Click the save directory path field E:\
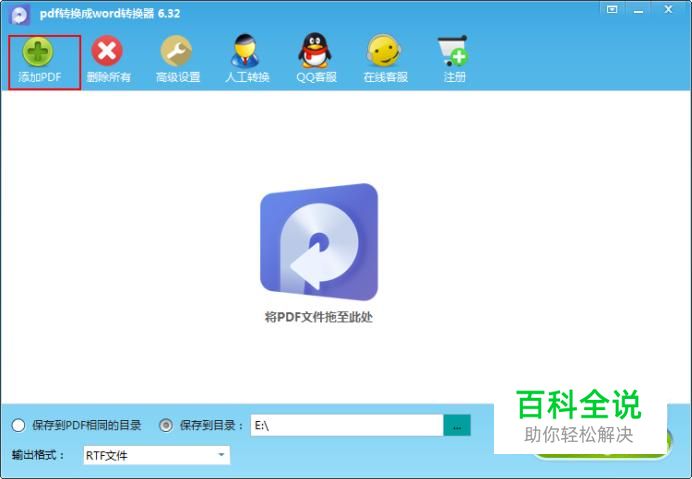 [x=347, y=426]
